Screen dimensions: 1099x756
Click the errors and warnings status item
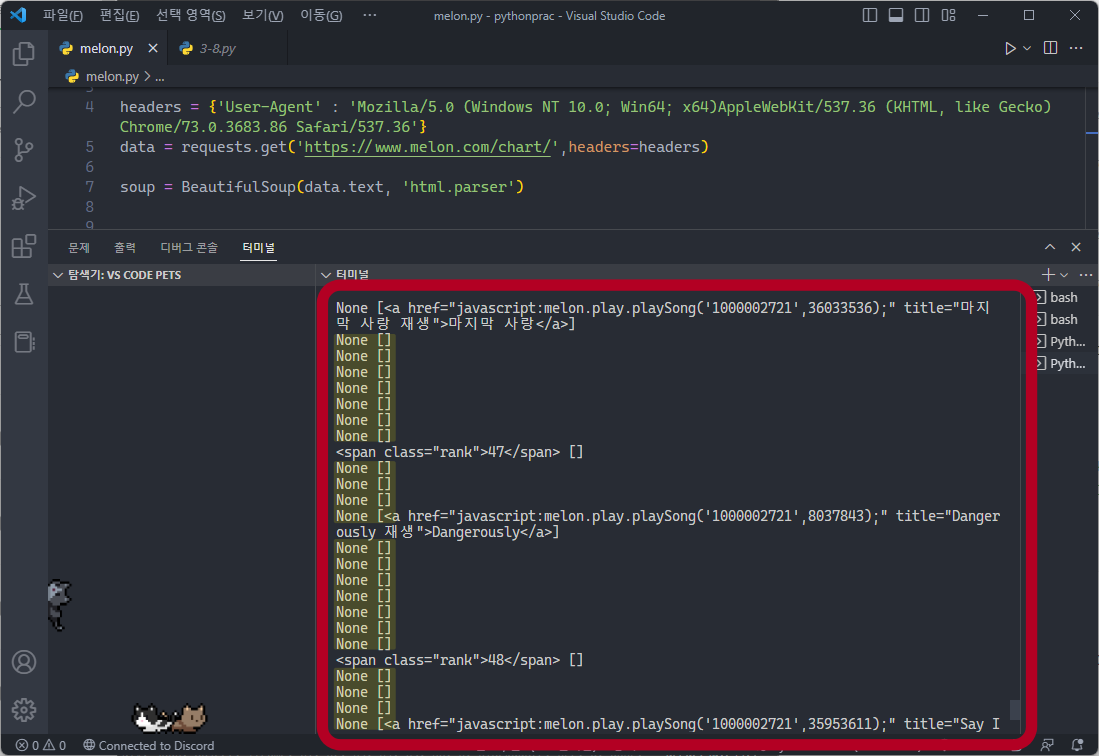(41, 745)
